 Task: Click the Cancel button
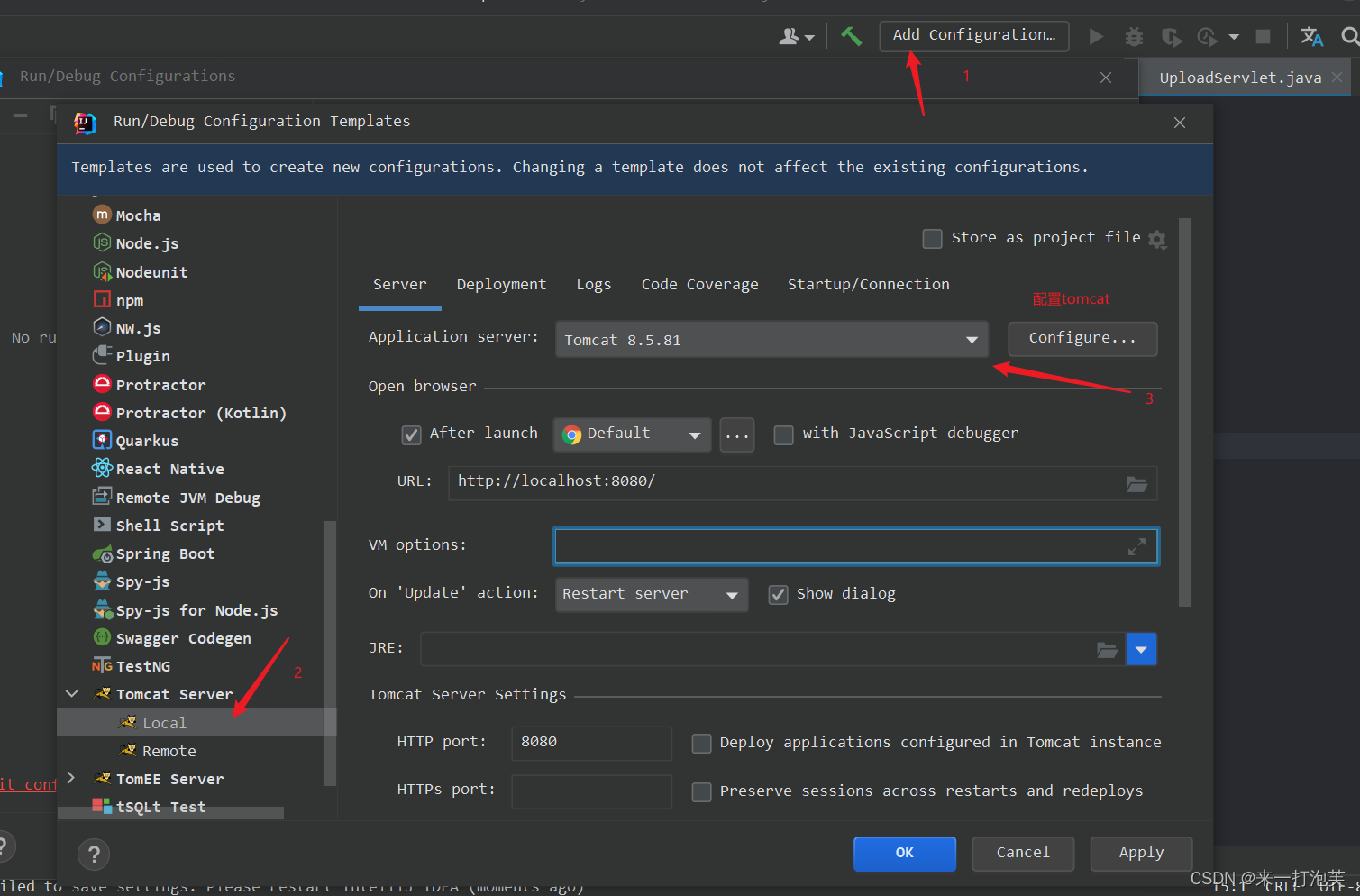1023,854
